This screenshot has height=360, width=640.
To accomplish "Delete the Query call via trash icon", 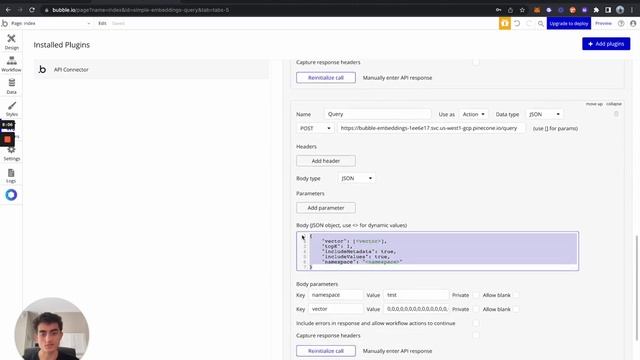I will [616, 114].
